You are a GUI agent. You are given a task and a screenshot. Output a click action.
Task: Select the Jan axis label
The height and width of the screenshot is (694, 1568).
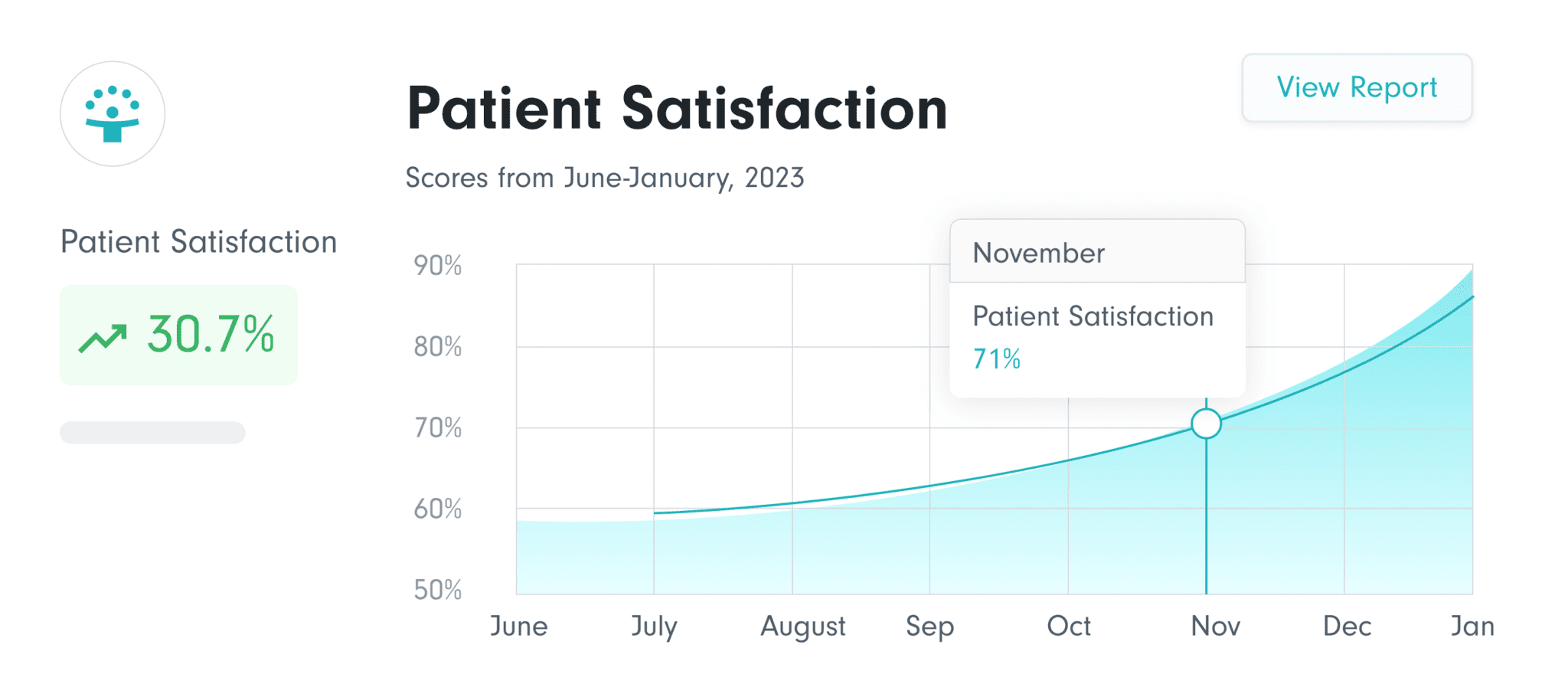(x=1472, y=627)
